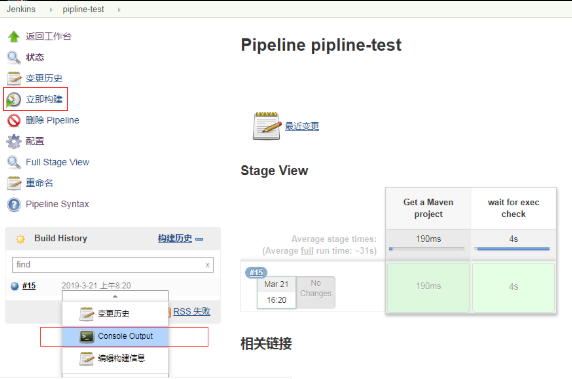
Task: Click the green up-arrow back-to-dashboard icon
Action: pyautogui.click(x=14, y=36)
